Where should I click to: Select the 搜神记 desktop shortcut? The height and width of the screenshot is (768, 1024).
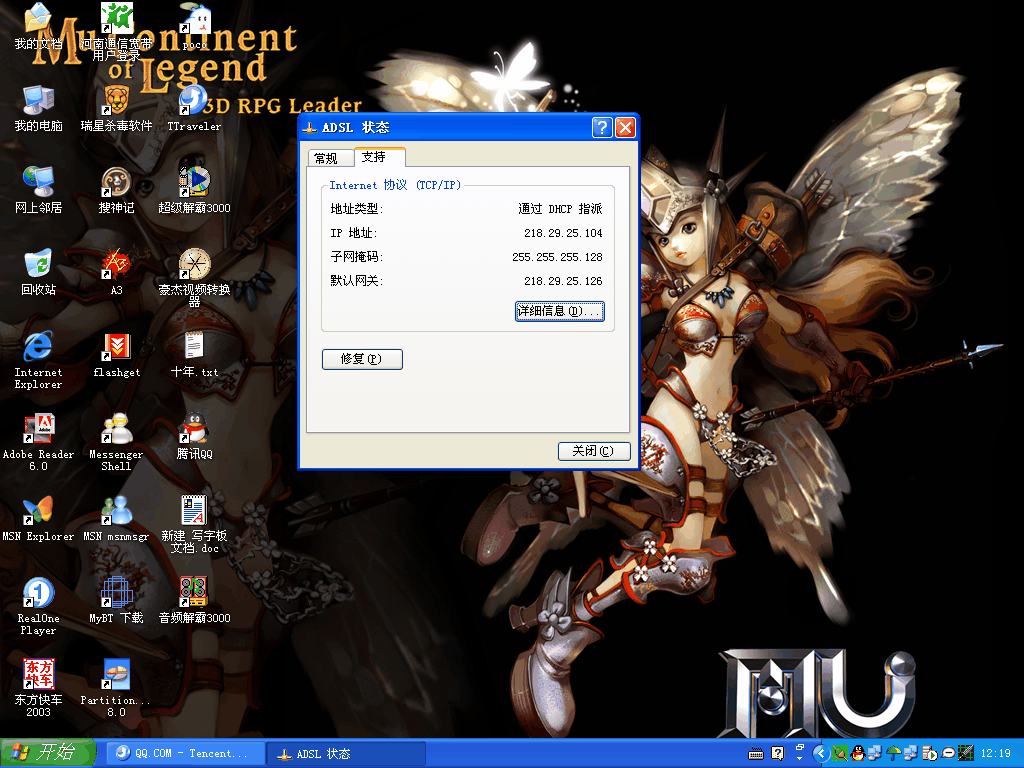(x=116, y=191)
